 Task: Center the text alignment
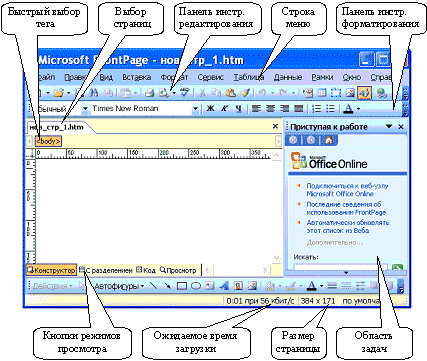pyautogui.click(x=270, y=108)
